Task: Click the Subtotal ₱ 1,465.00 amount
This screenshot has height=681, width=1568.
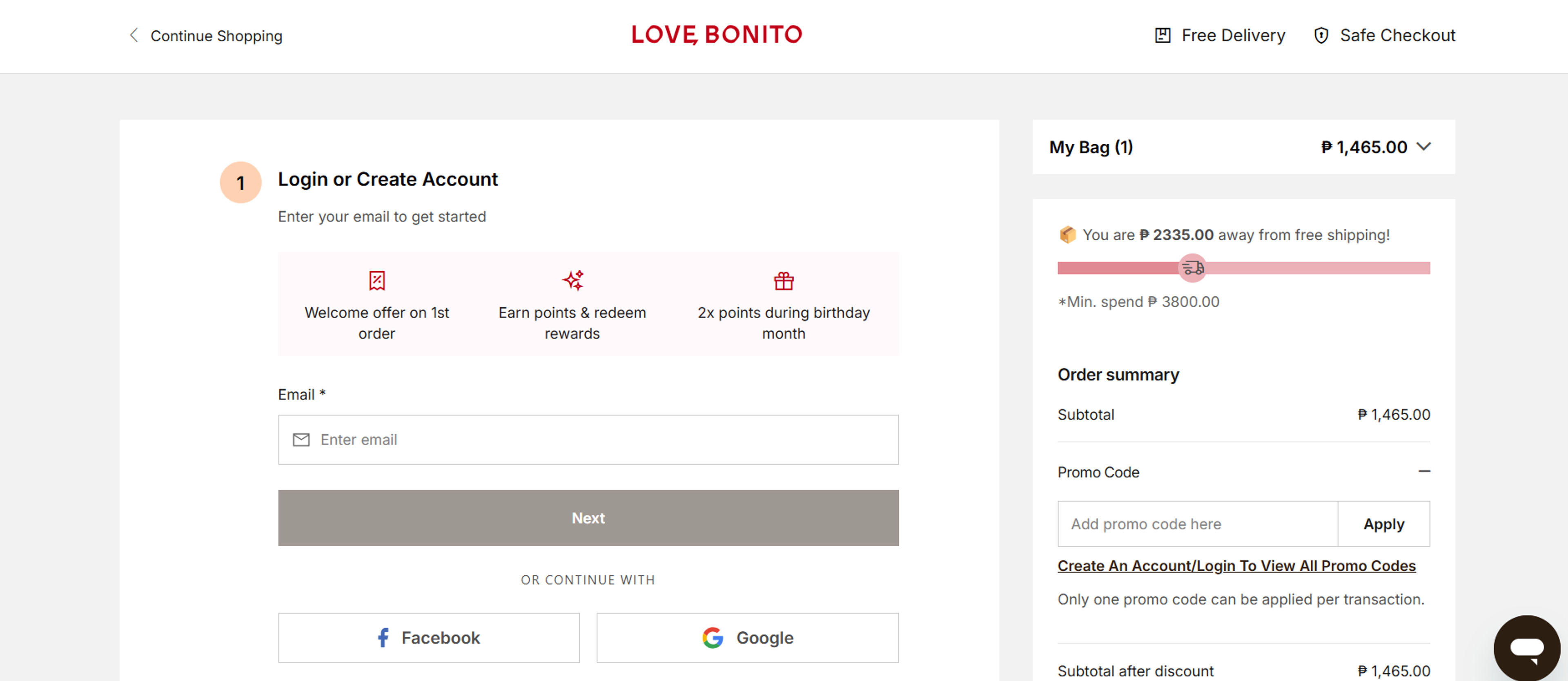Action: (1393, 415)
